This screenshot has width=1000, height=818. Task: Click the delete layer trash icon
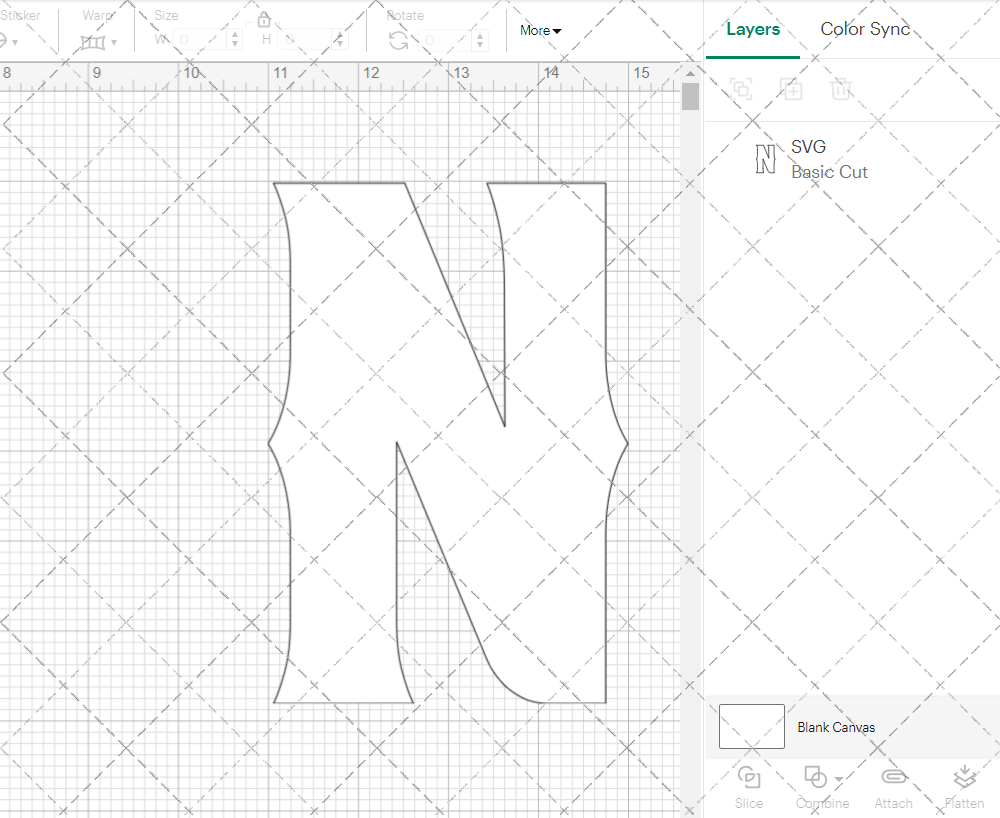(x=841, y=89)
